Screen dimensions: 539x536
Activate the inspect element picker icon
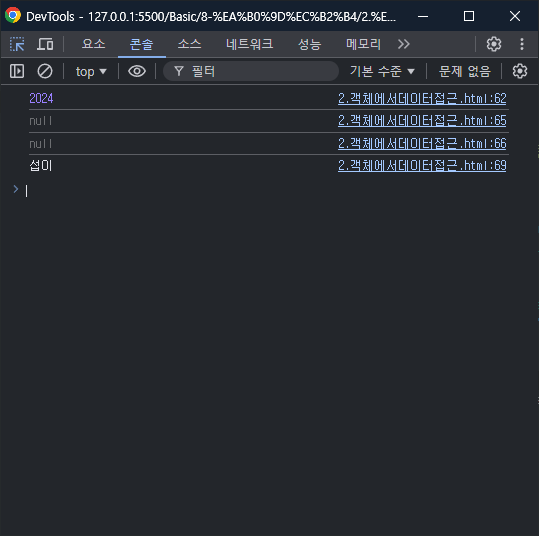pyautogui.click(x=17, y=44)
